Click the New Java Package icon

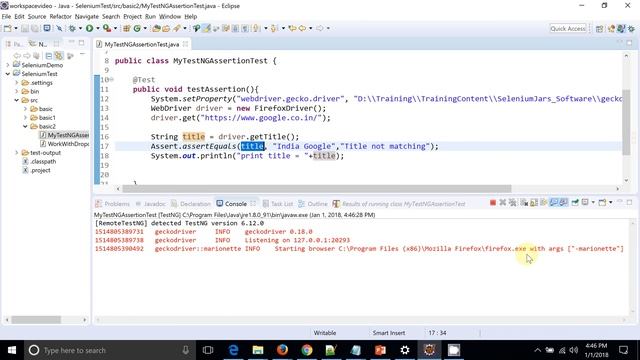(x=127, y=28)
